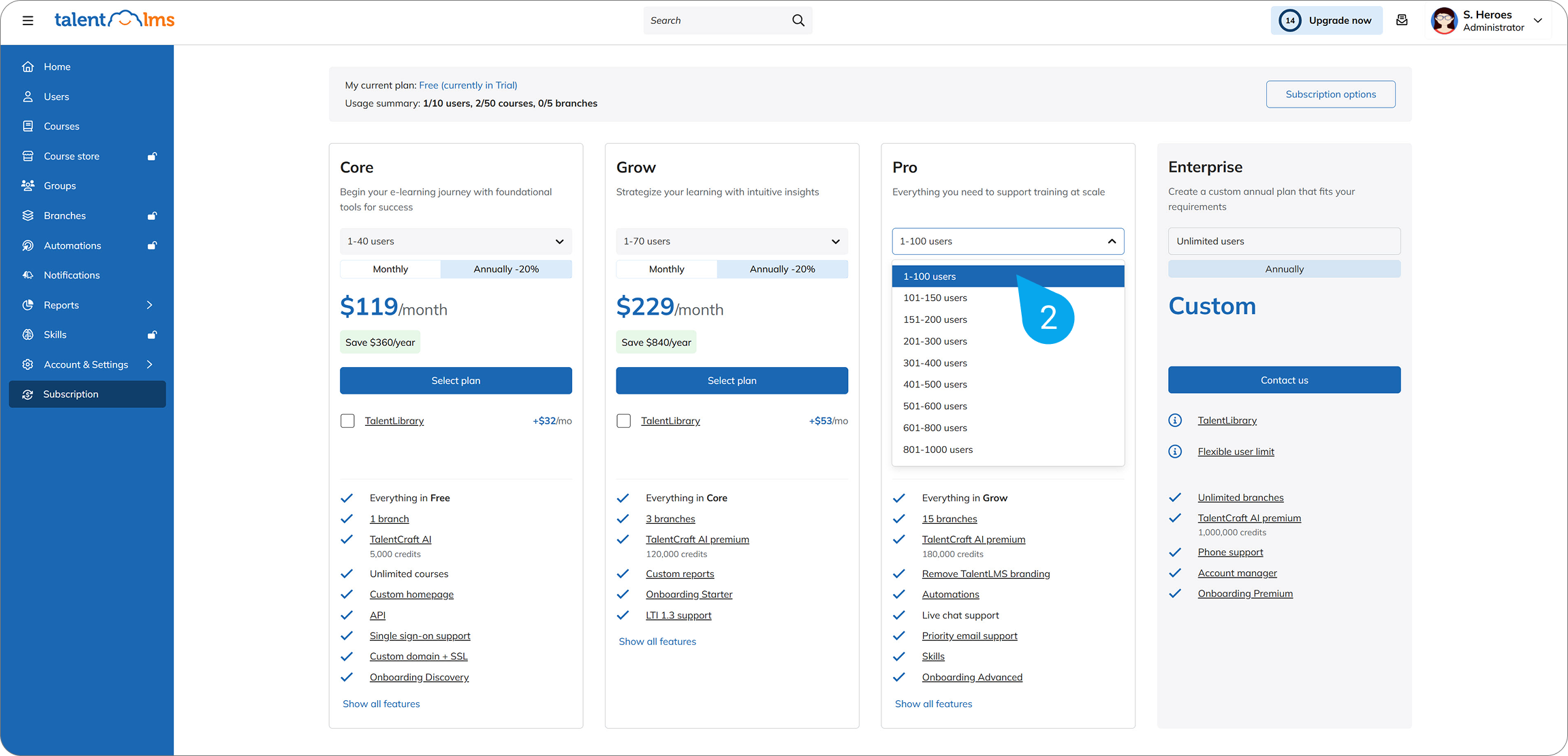Select plan for Grow

click(732, 381)
